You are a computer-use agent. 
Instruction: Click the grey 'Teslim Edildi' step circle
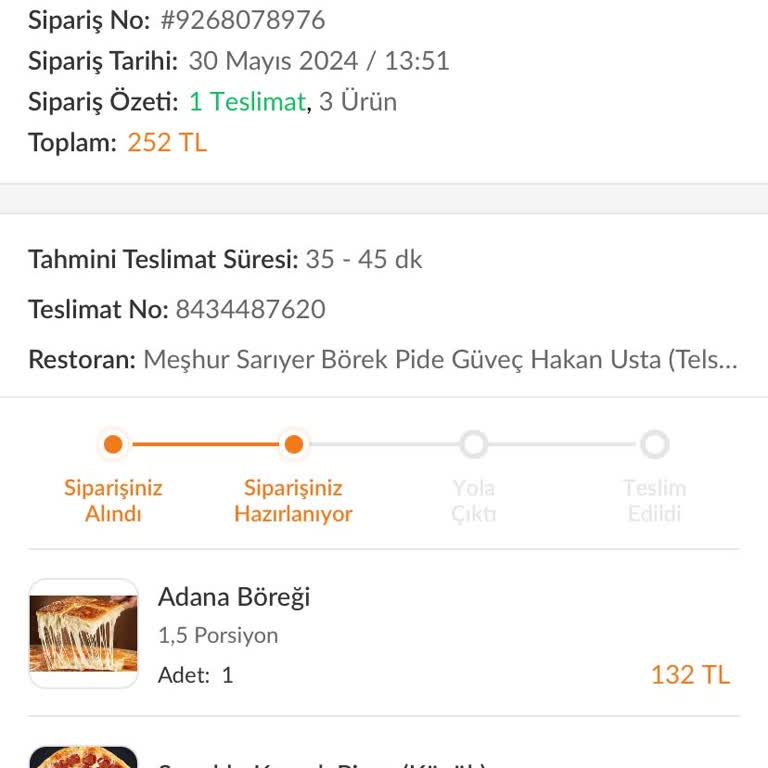tap(654, 444)
